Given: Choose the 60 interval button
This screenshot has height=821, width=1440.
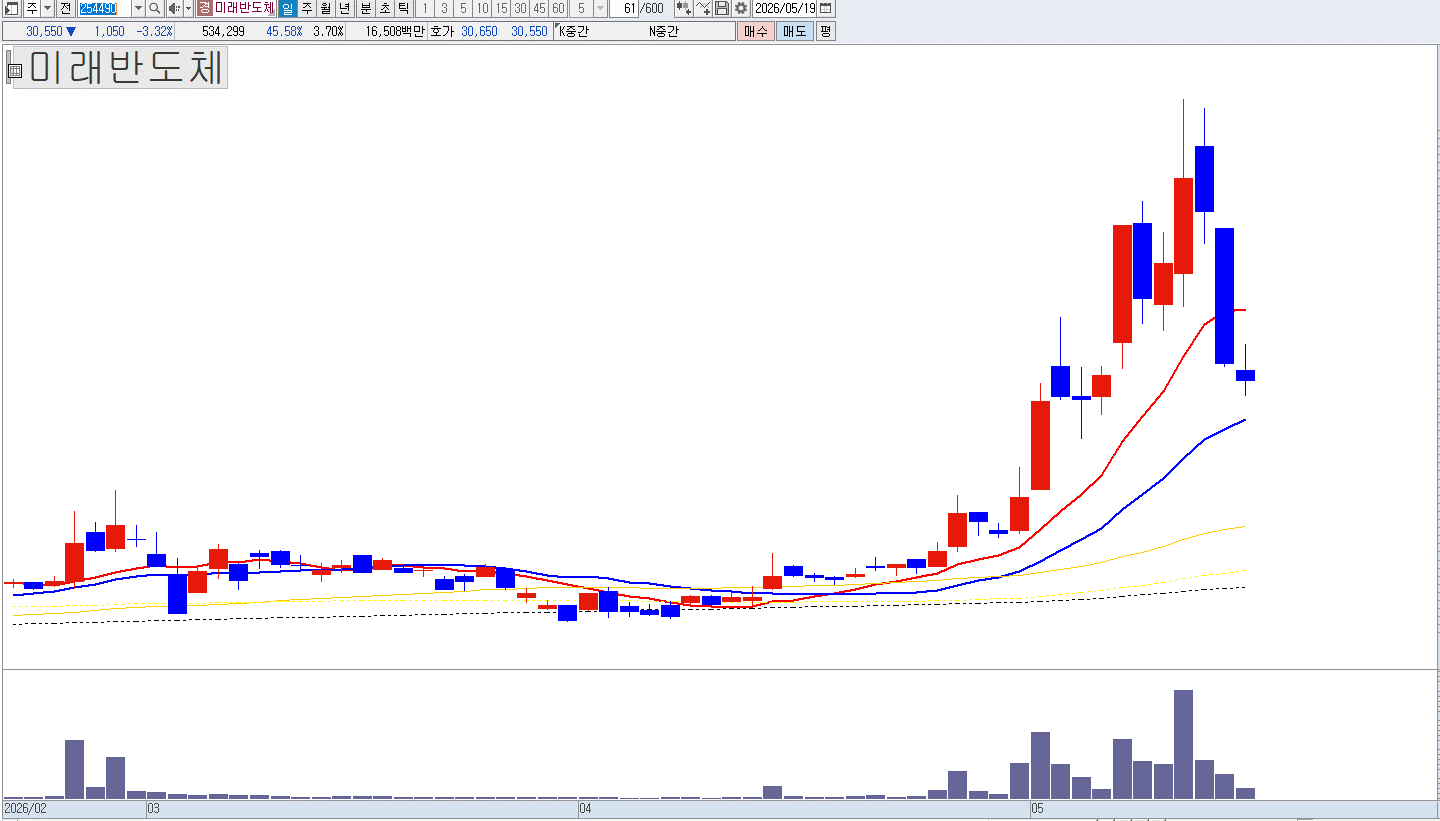Looking at the screenshot, I should click(558, 8).
